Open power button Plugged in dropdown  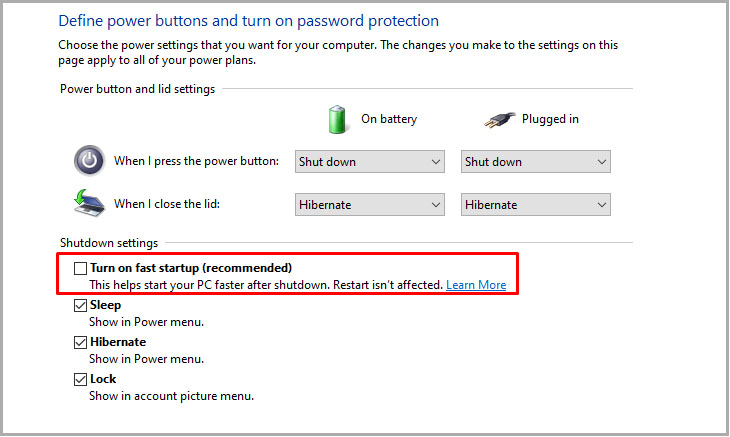[535, 161]
